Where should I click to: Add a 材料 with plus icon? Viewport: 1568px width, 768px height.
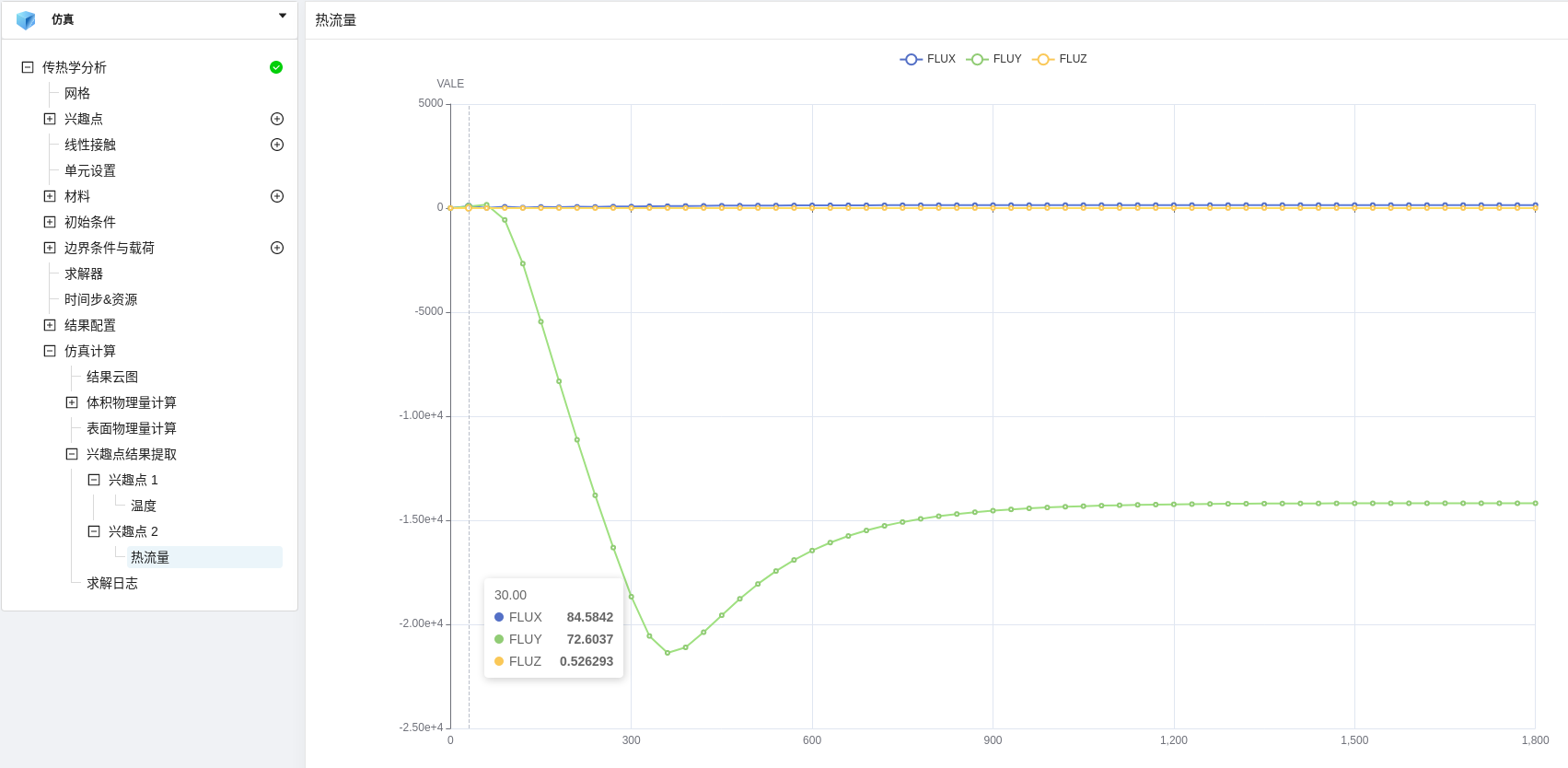point(277,196)
